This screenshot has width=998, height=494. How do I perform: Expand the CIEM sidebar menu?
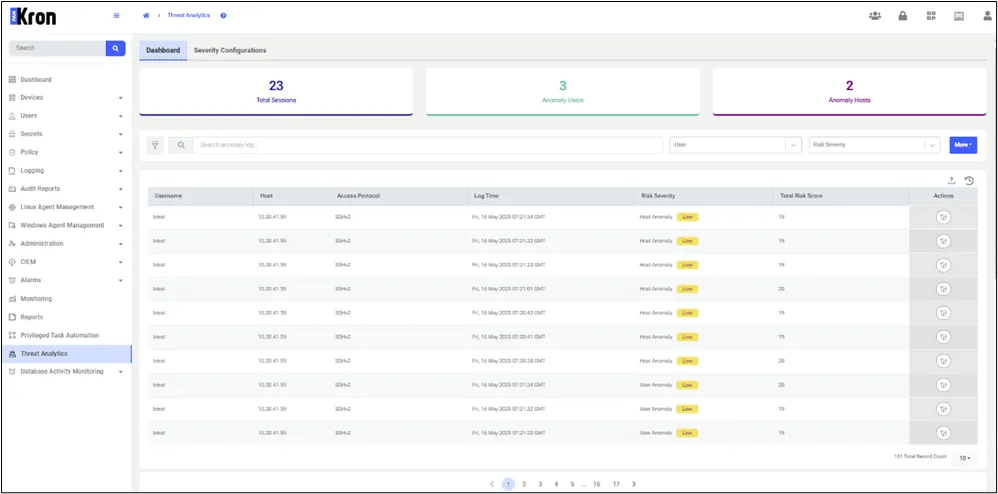tap(66, 262)
